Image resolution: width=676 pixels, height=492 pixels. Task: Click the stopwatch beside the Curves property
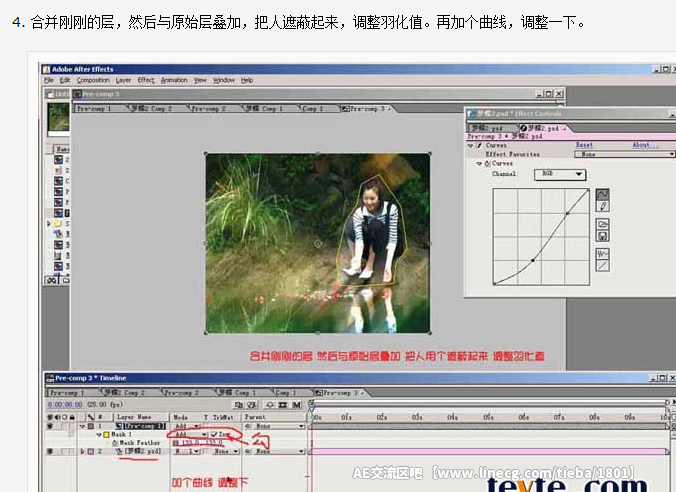tap(488, 163)
